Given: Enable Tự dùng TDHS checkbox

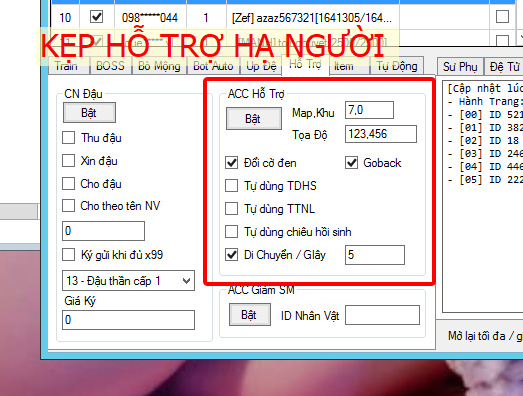Looking at the screenshot, I should (x=231, y=186).
